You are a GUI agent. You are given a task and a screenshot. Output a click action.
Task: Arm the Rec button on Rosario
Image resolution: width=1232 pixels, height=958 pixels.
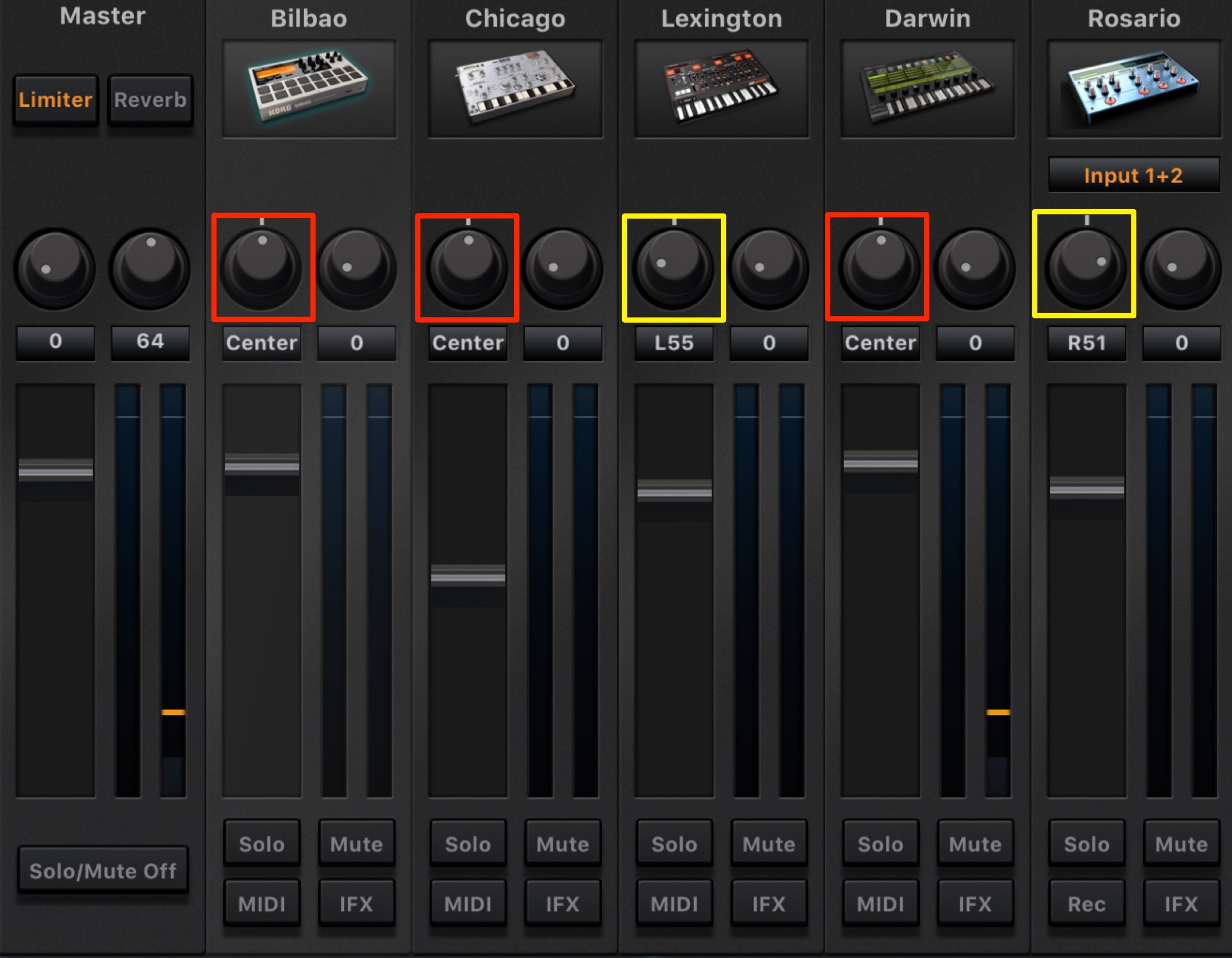(x=1086, y=904)
